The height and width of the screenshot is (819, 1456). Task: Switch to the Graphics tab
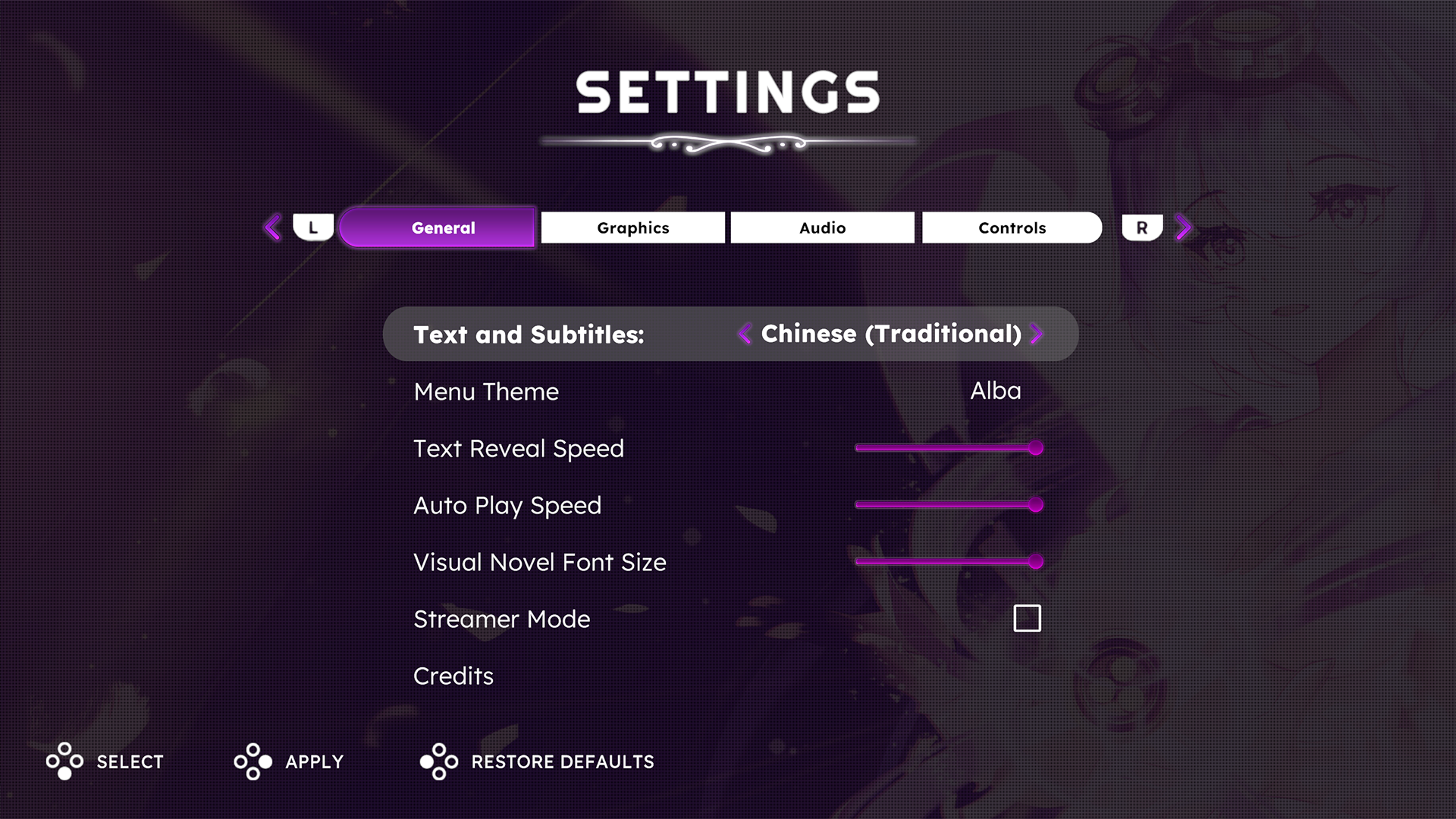[x=633, y=227]
